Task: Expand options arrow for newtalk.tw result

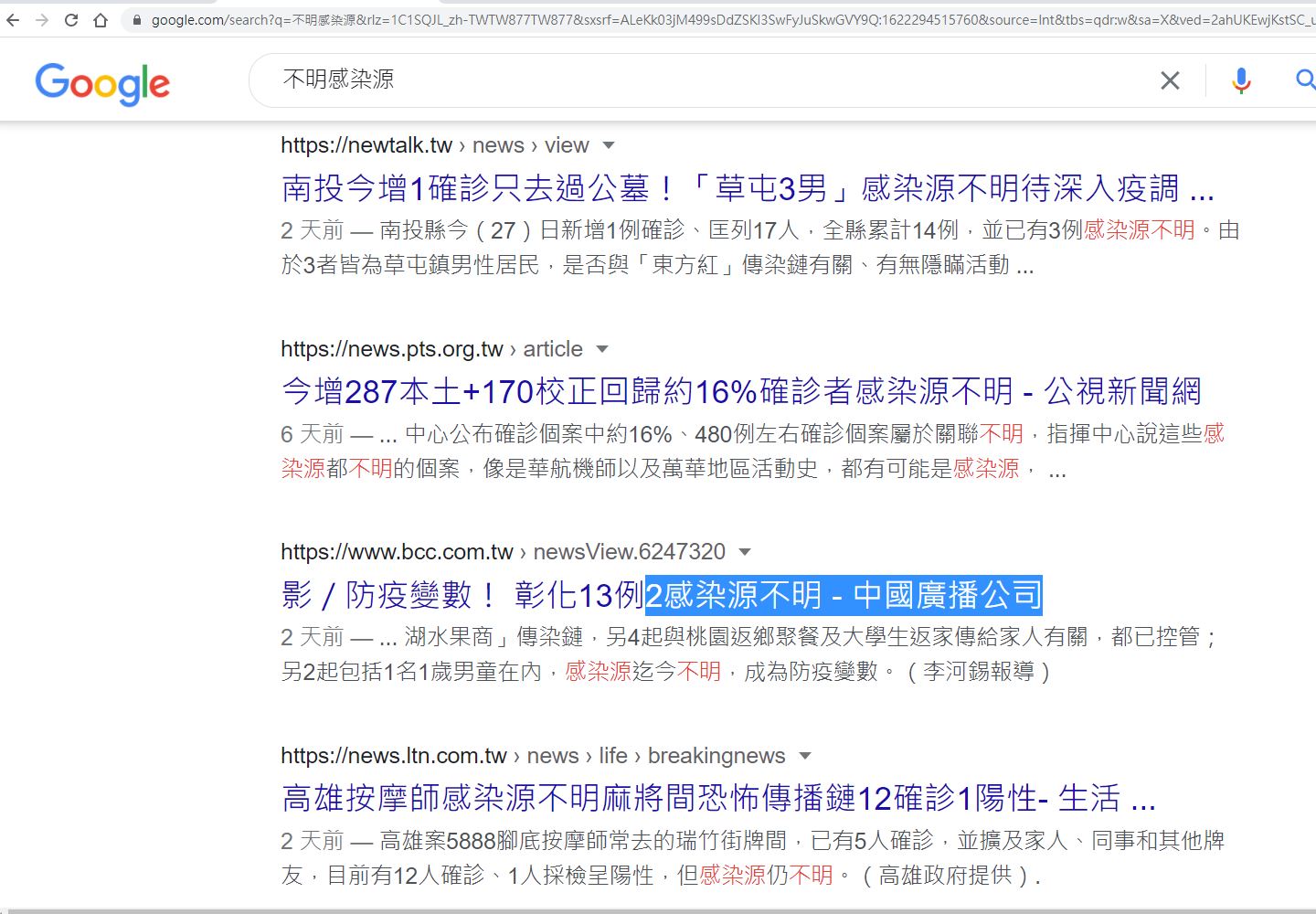Action: click(x=609, y=145)
